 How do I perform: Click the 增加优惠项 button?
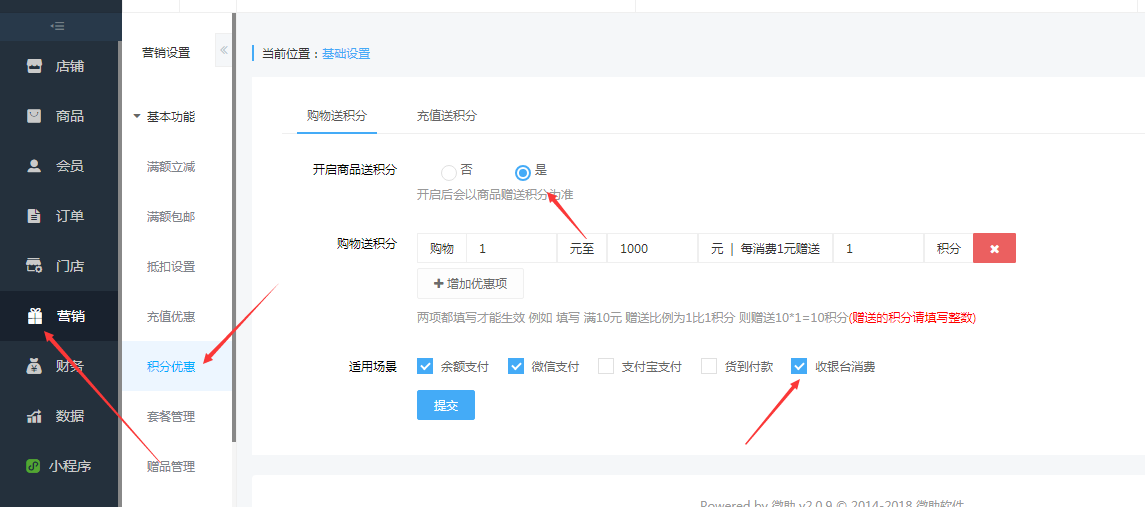[x=470, y=283]
